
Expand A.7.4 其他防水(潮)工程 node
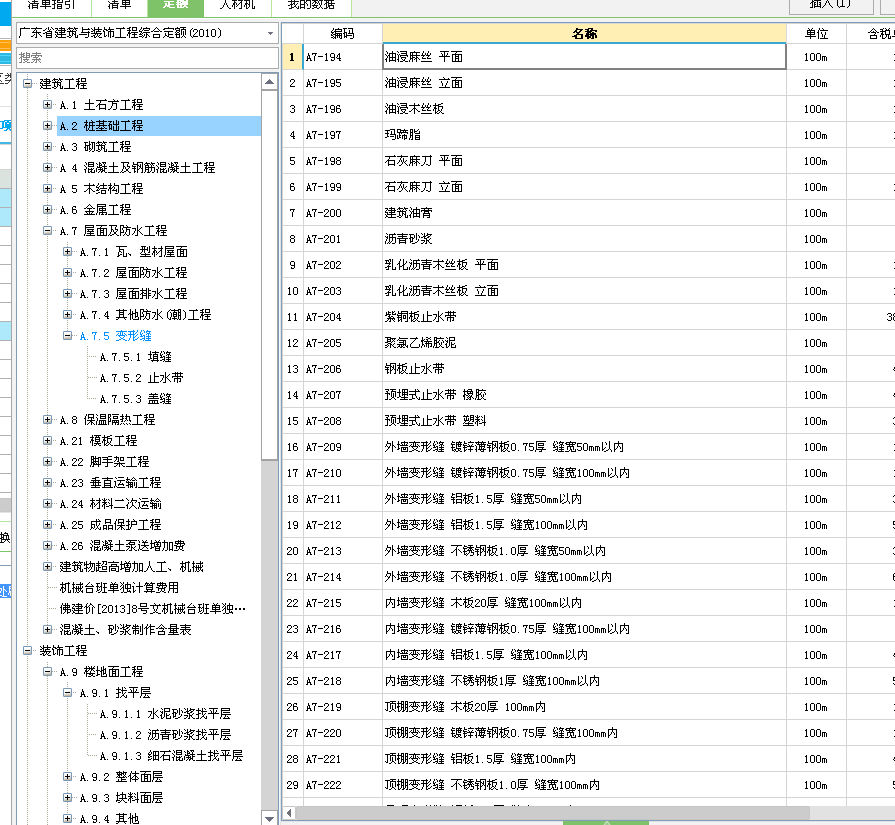67,315
